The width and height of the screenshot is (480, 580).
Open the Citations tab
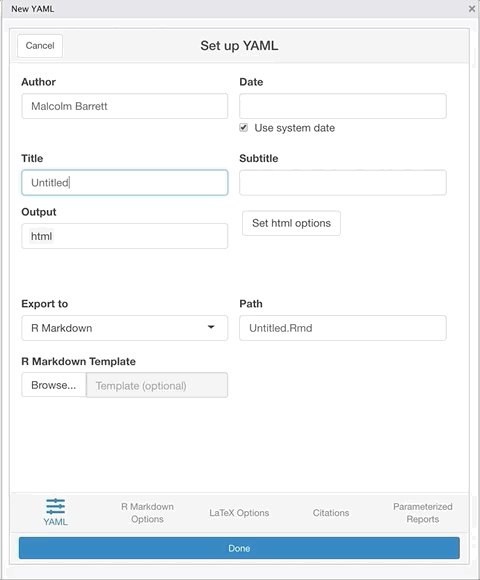point(331,513)
